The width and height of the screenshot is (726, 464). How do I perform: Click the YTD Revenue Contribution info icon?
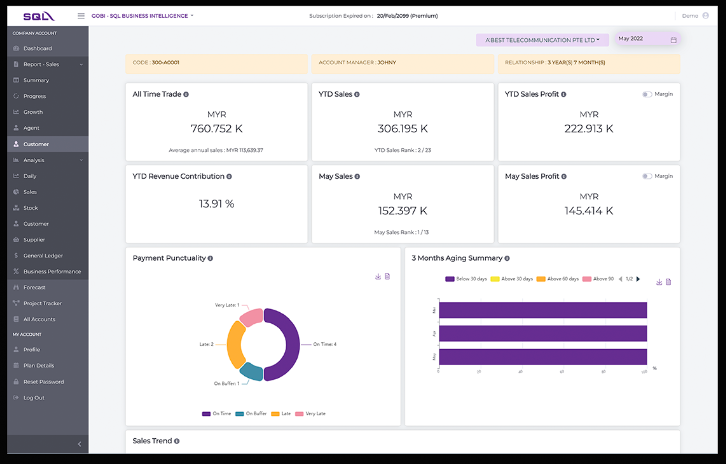pyautogui.click(x=229, y=176)
